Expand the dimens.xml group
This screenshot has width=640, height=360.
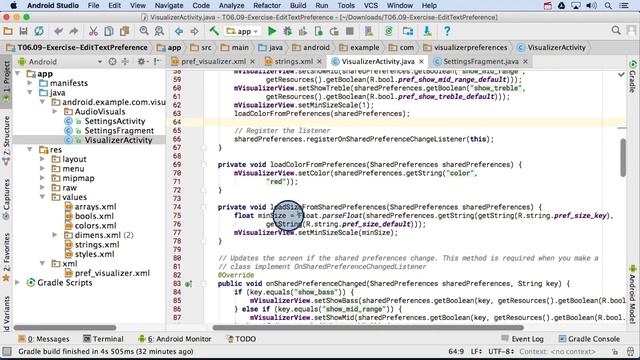[x=55, y=235]
